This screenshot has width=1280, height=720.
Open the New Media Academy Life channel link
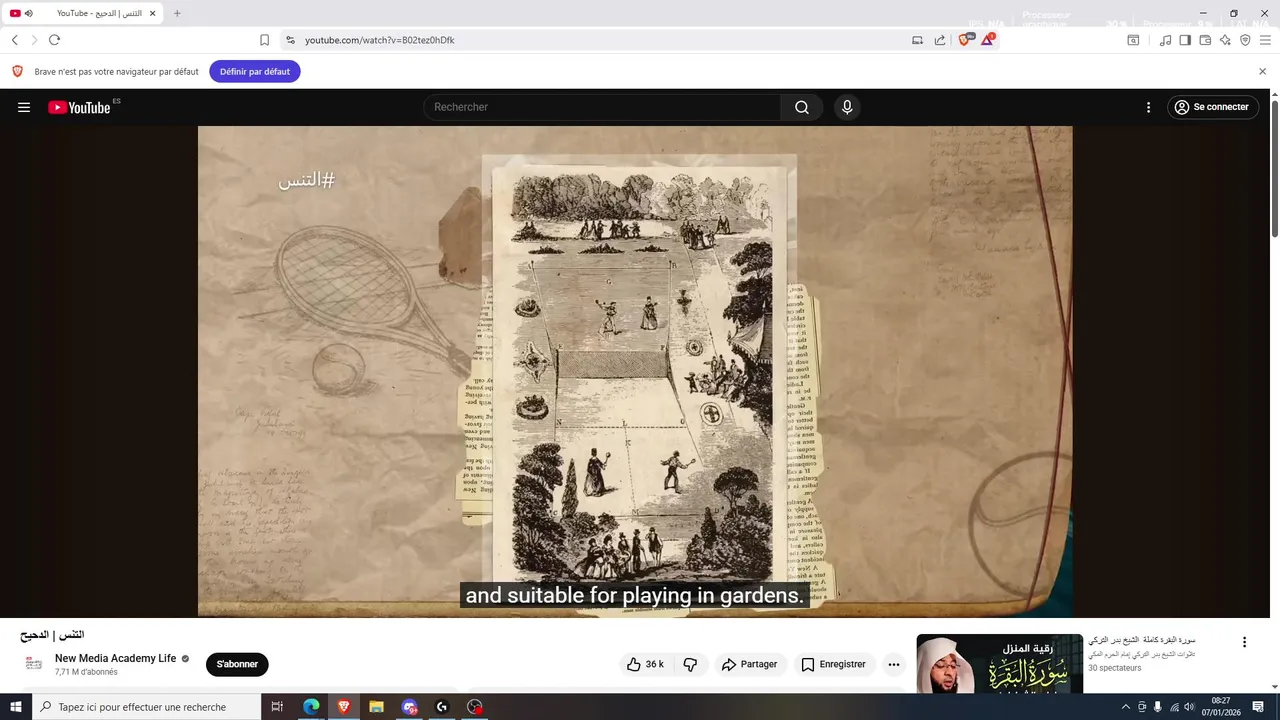pyautogui.click(x=115, y=658)
